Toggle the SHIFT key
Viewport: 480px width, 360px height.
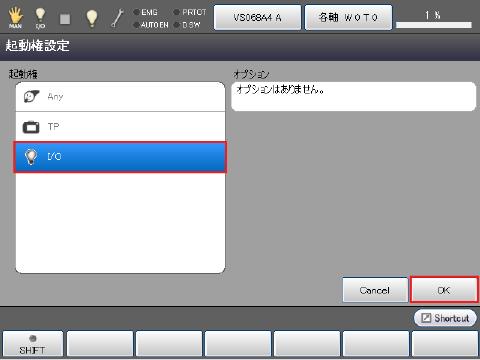coord(33,344)
